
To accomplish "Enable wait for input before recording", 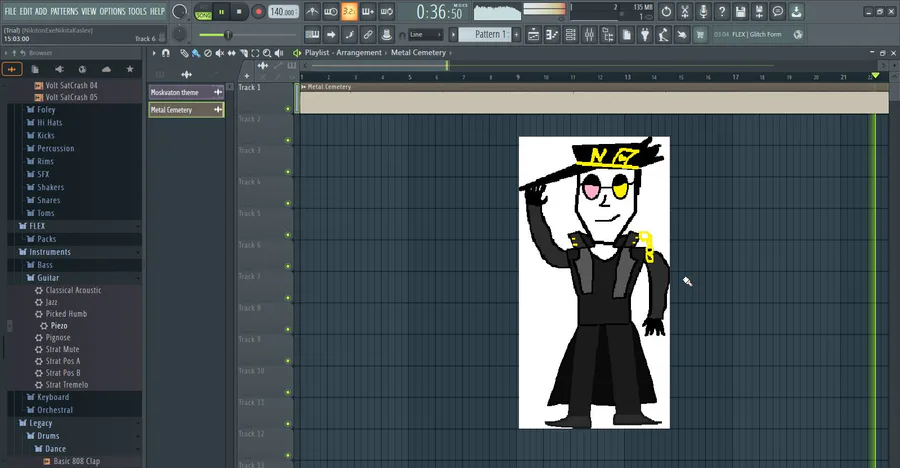I will (x=331, y=11).
